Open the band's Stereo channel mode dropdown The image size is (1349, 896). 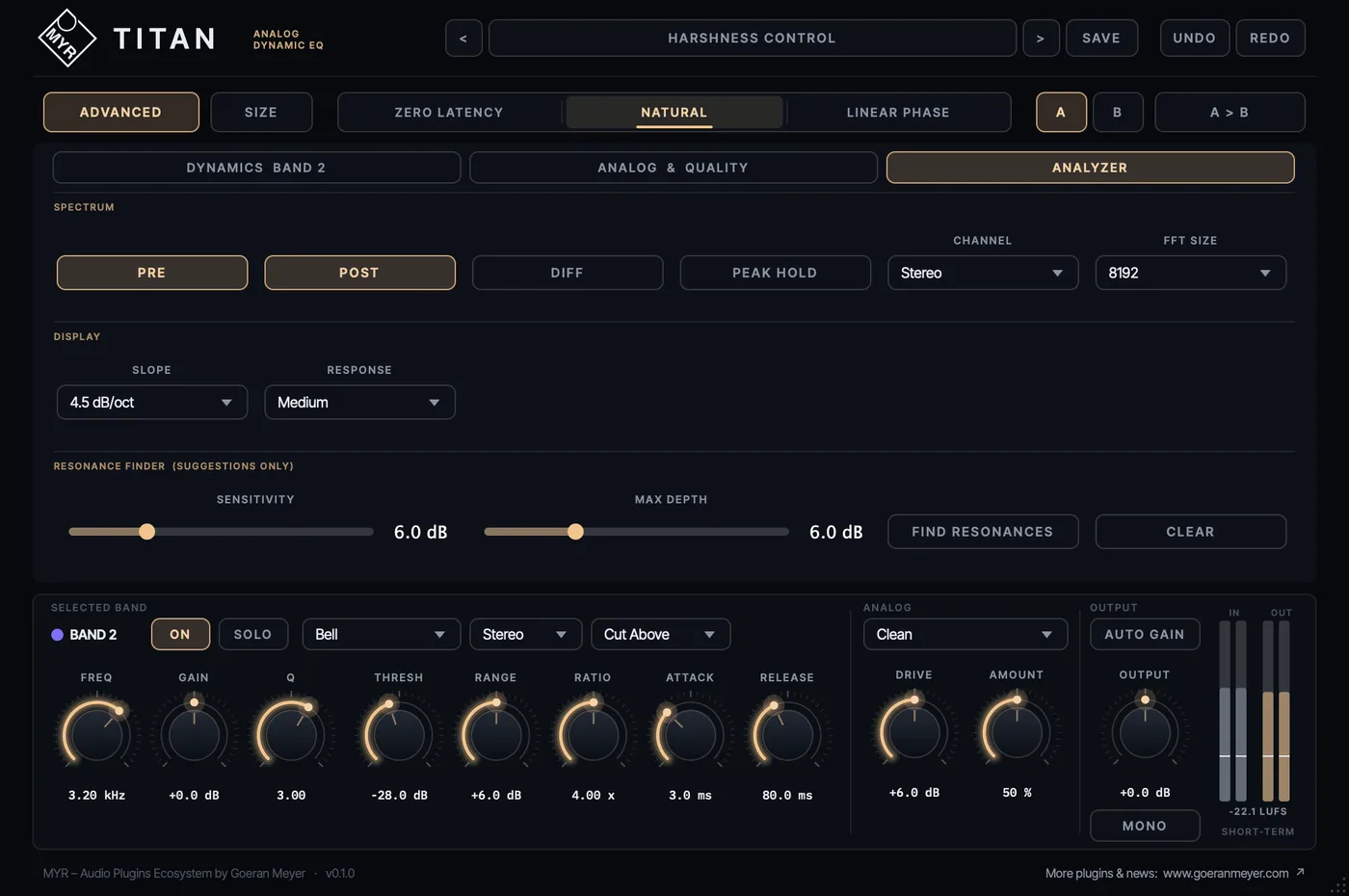pos(525,634)
